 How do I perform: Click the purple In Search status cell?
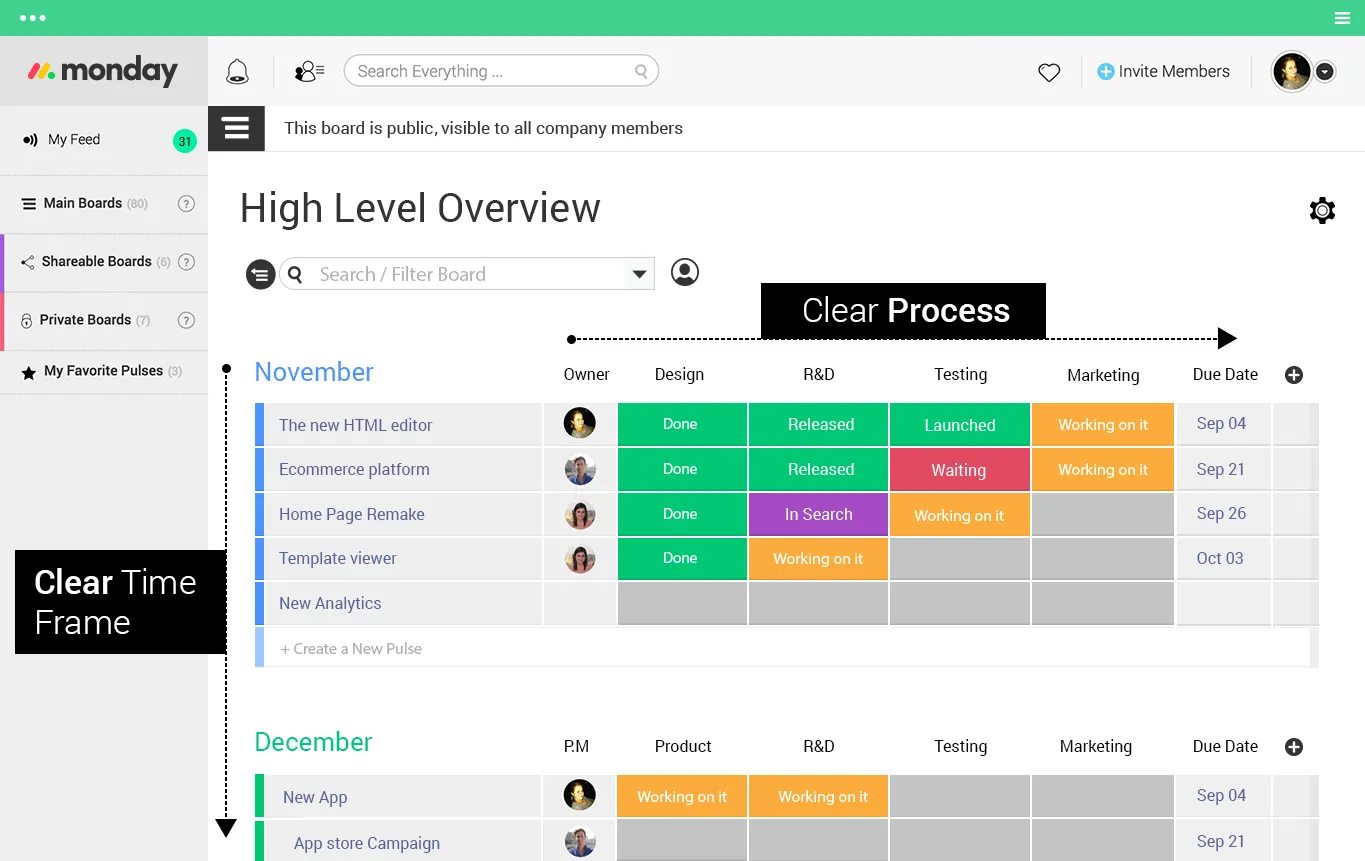[x=818, y=515]
